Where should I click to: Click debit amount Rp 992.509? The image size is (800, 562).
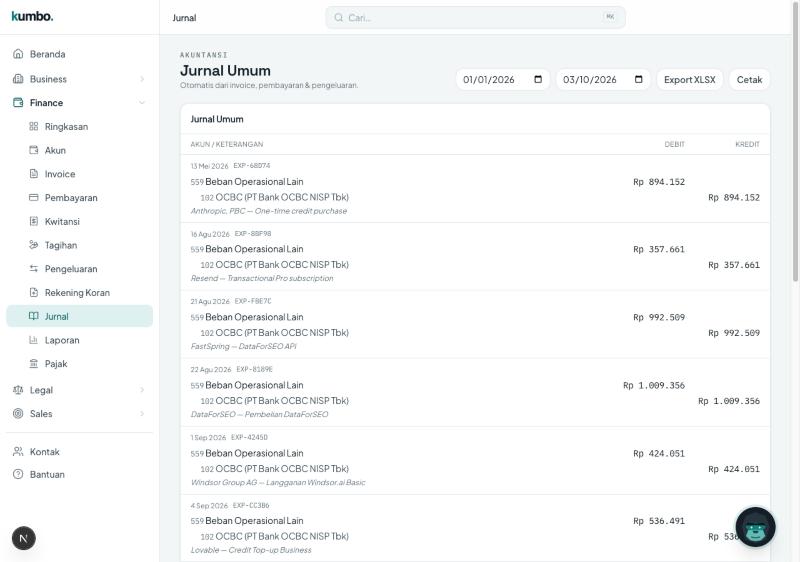point(659,317)
